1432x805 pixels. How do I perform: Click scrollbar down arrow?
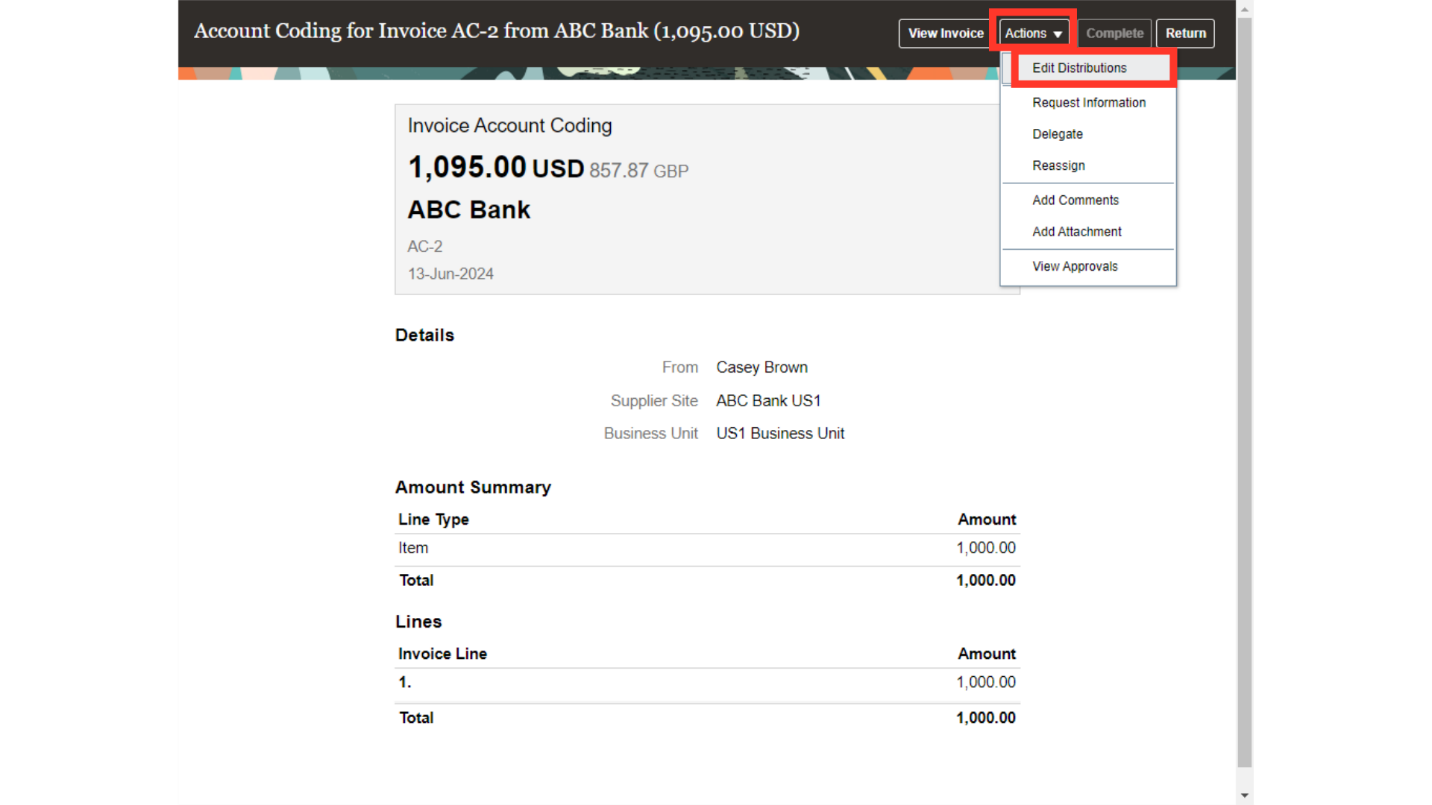tap(1244, 796)
